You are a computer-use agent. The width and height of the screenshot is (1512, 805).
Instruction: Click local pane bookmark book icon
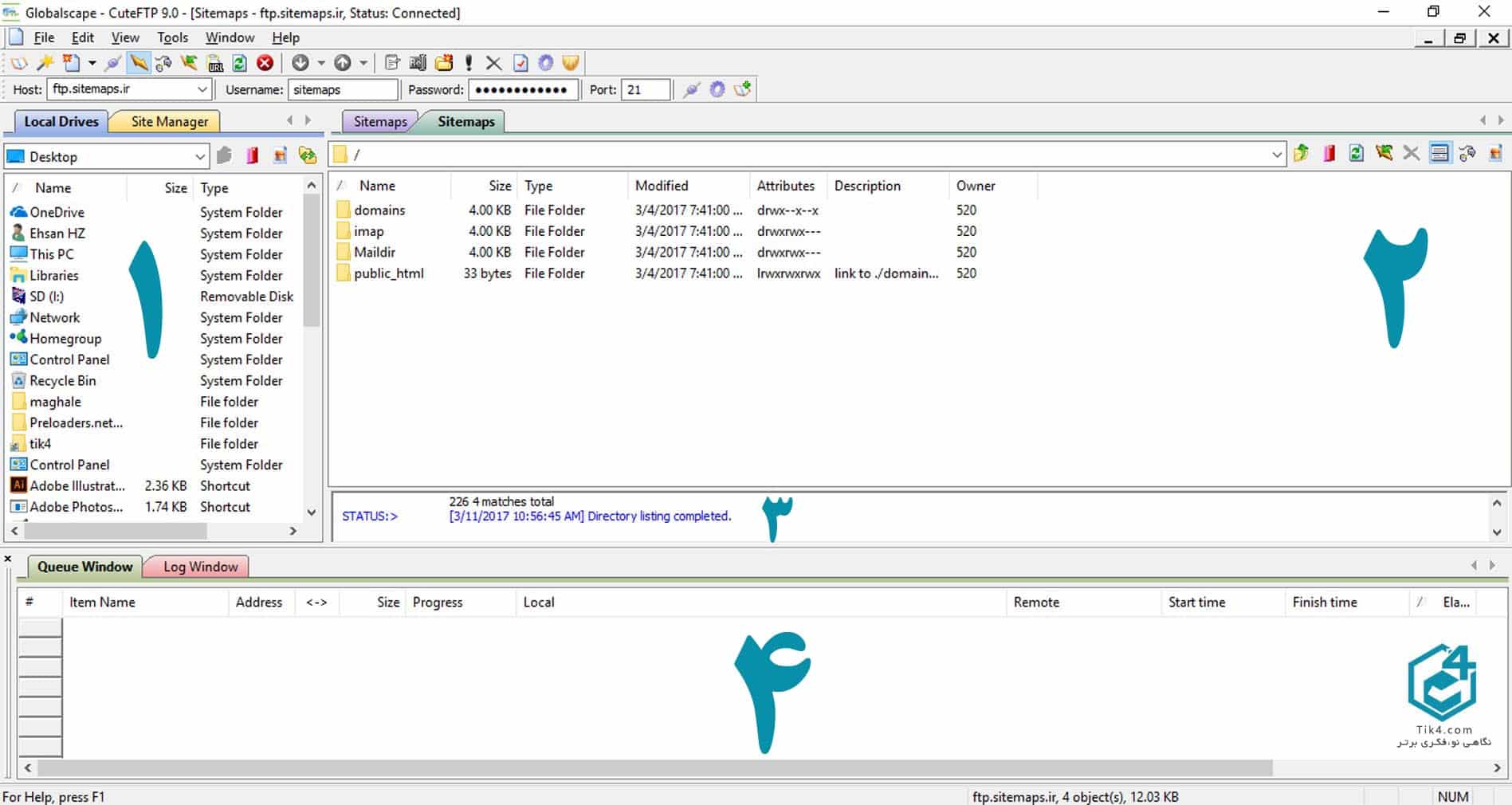(253, 155)
